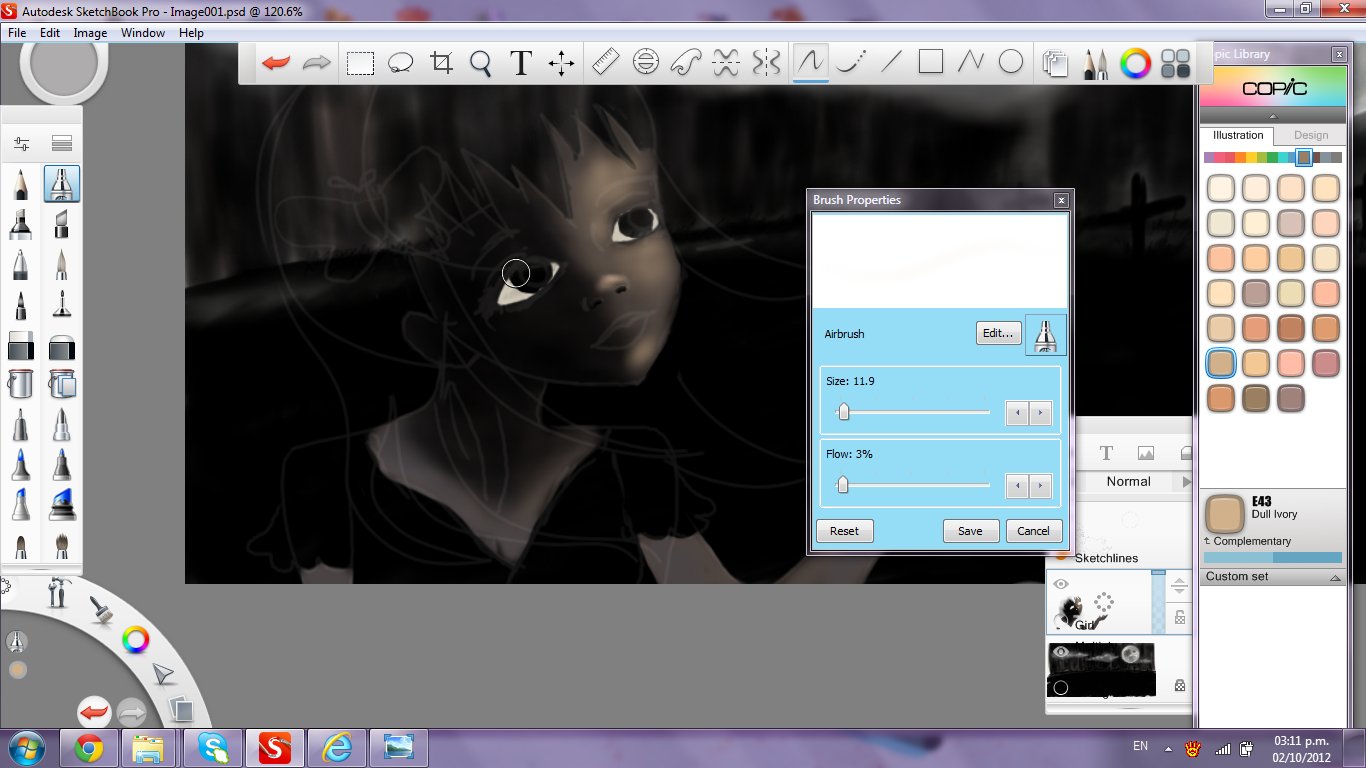Select the rectangular marquee selection tool
Image resolution: width=1366 pixels, height=768 pixels.
click(360, 63)
